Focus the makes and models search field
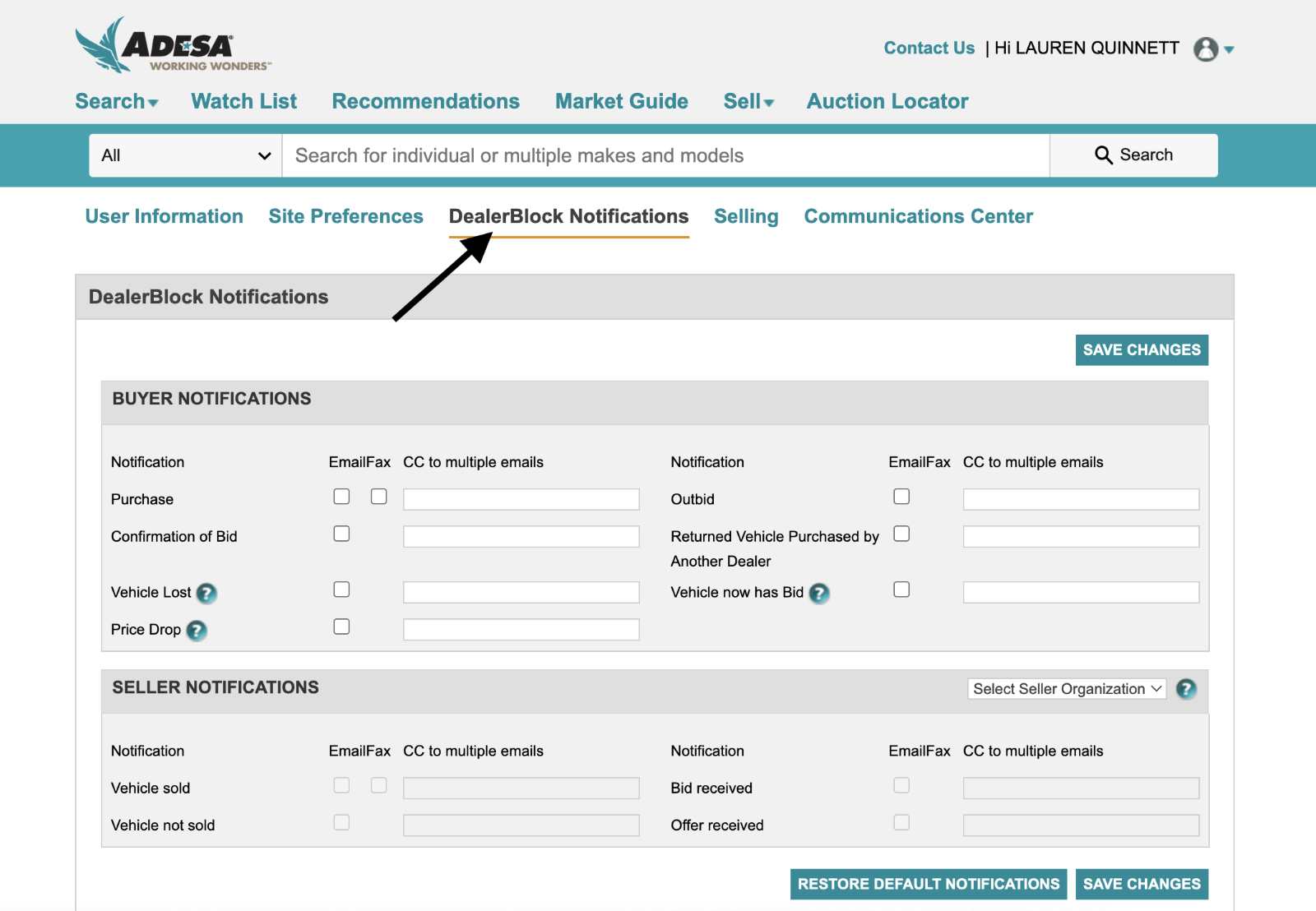This screenshot has height=911, width=1316. point(666,155)
